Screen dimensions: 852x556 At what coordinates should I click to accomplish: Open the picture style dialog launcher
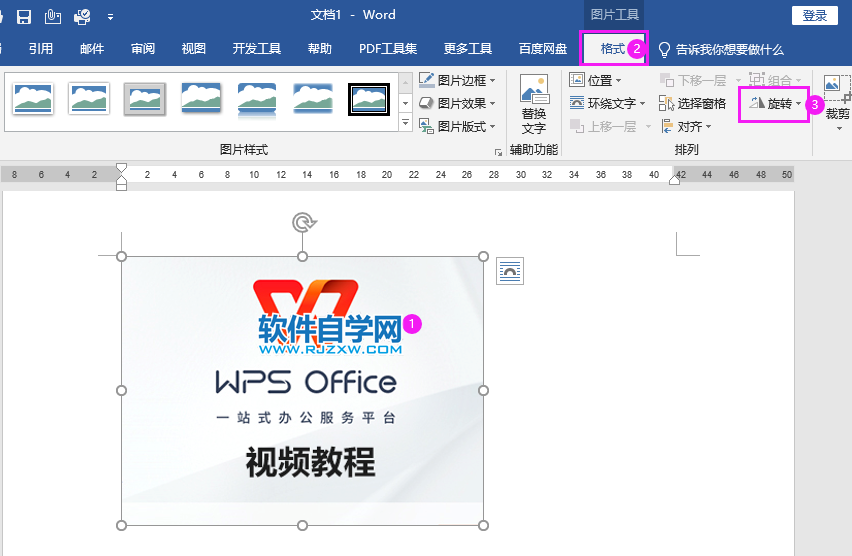[x=498, y=153]
